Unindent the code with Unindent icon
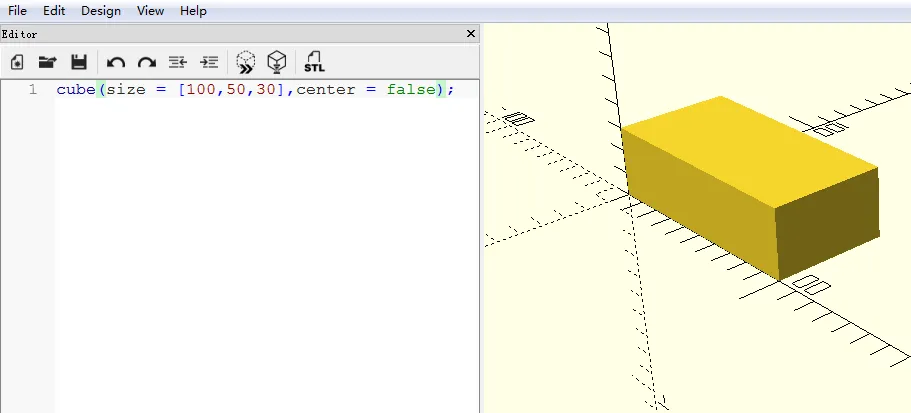Viewport: 911px width, 413px height. point(178,62)
